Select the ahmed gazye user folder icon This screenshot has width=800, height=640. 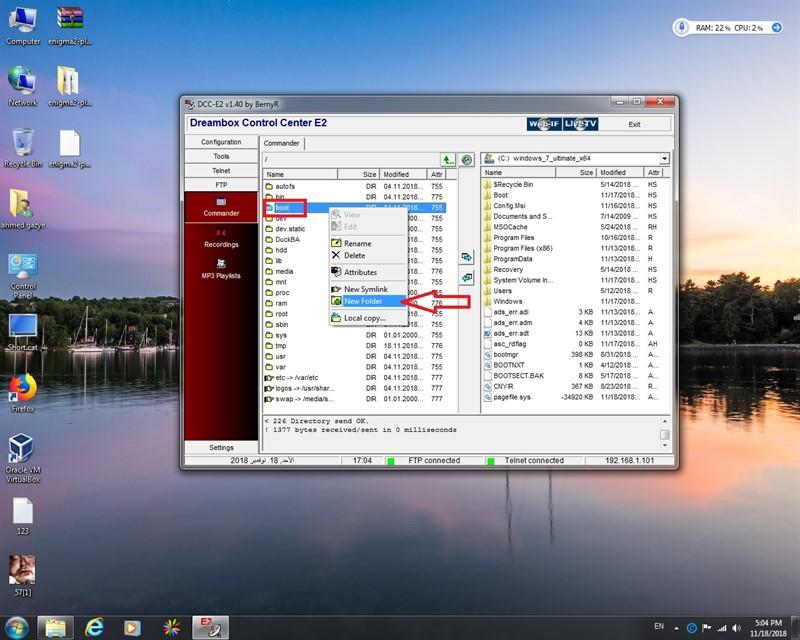23,210
